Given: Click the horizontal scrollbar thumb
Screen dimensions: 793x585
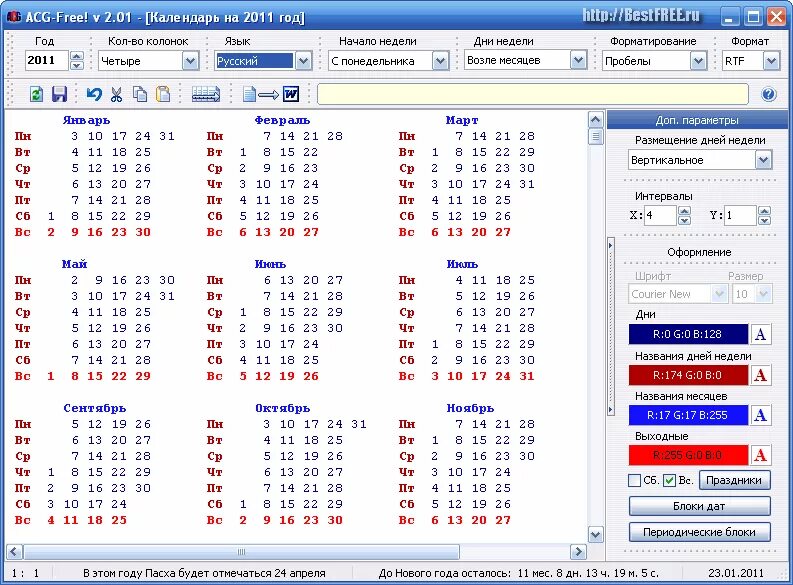Looking at the screenshot, I should click(241, 552).
